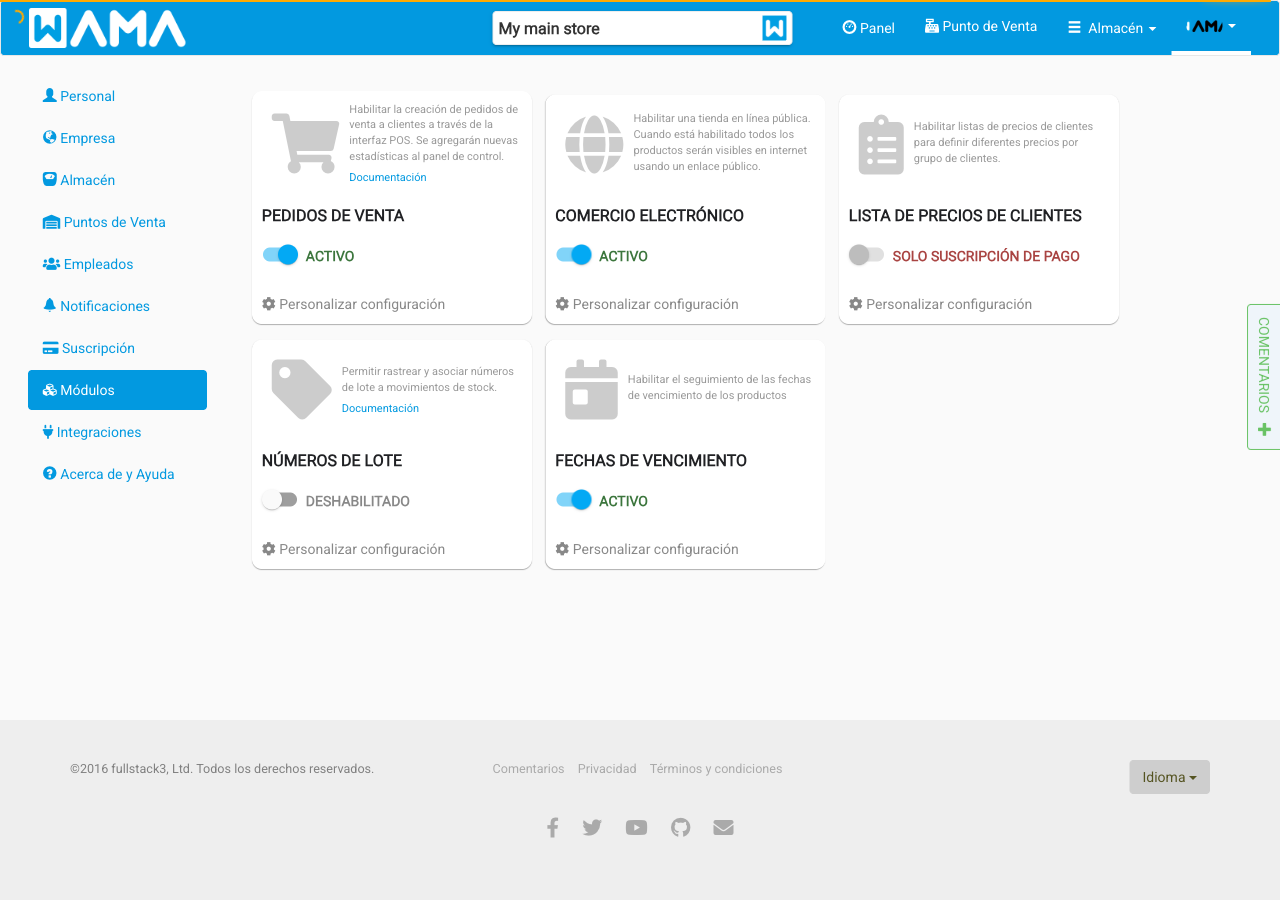Disable the Fechas de Vencimiento switch
This screenshot has width=1280, height=900.
tap(574, 500)
